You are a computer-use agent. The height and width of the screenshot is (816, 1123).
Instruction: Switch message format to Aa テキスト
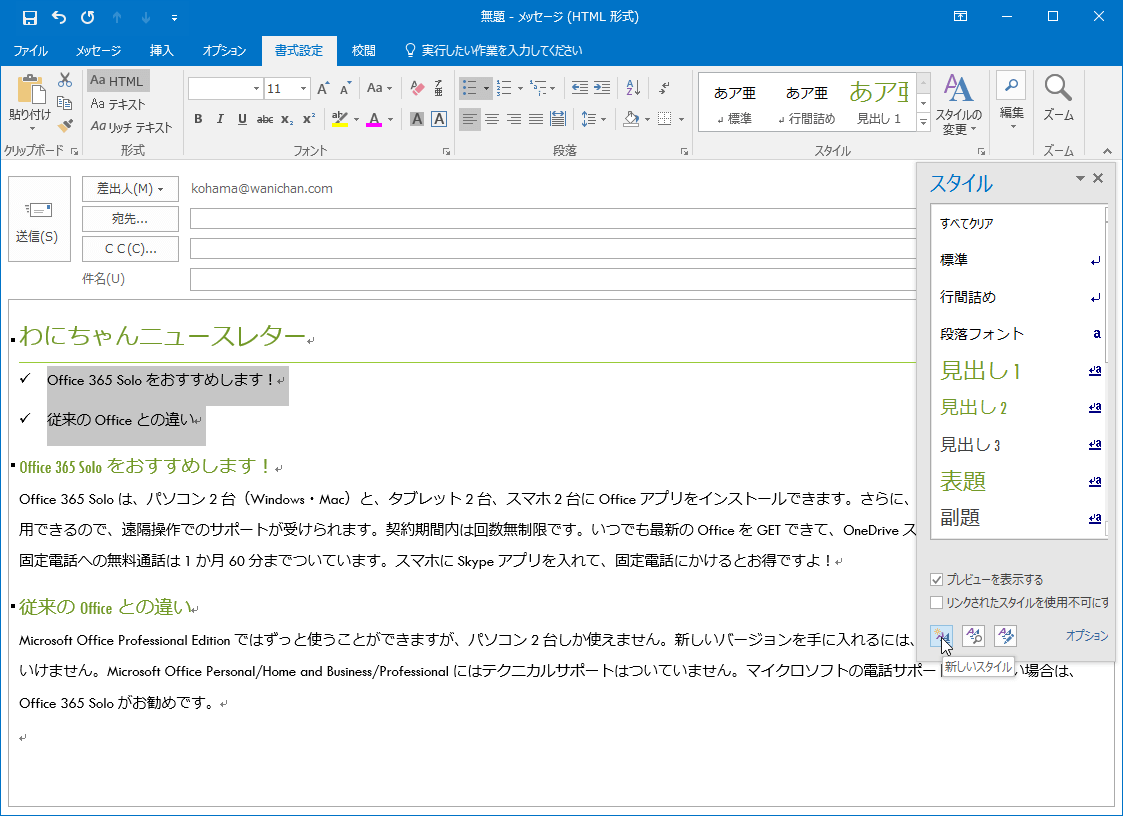[118, 104]
